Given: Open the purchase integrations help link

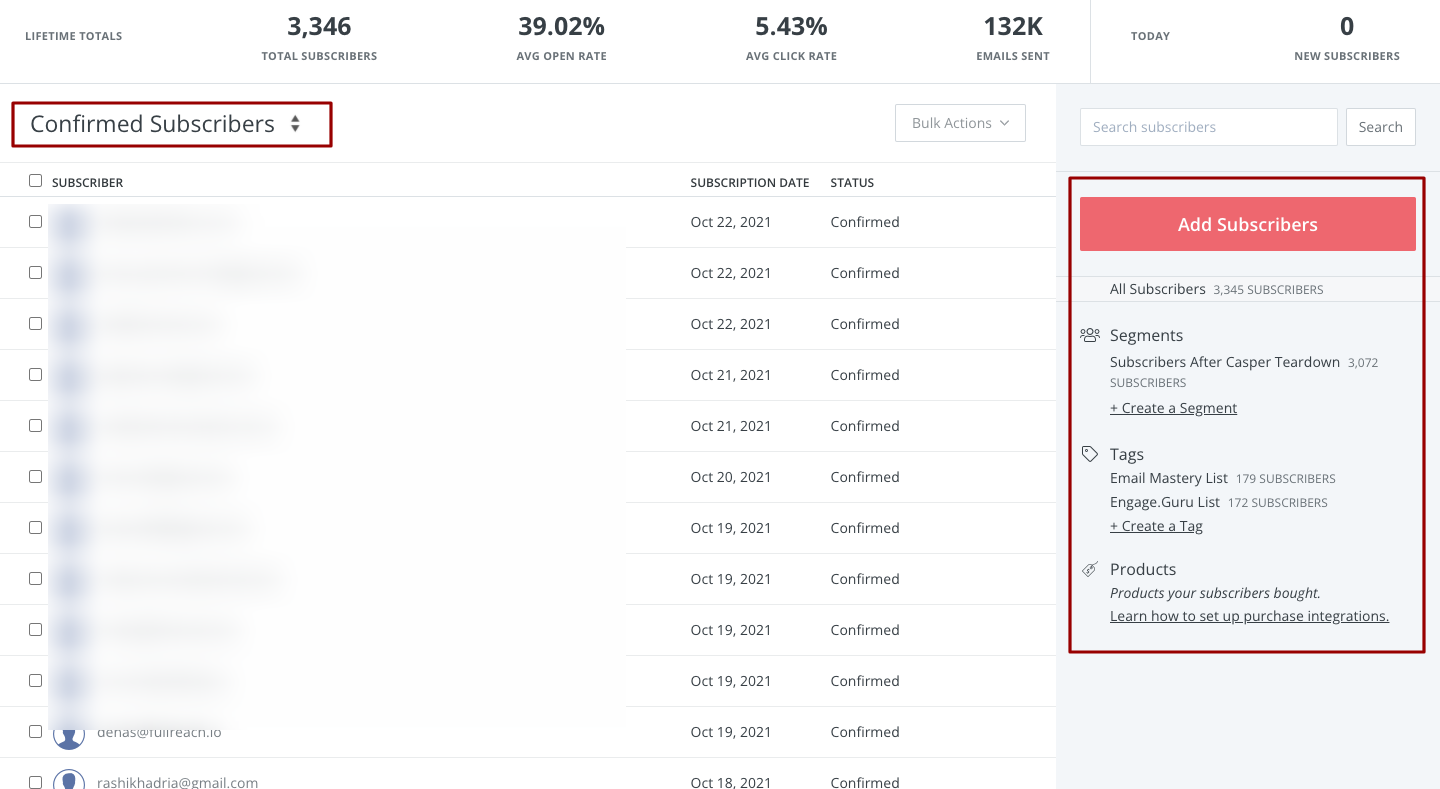Looking at the screenshot, I should tap(1249, 616).
